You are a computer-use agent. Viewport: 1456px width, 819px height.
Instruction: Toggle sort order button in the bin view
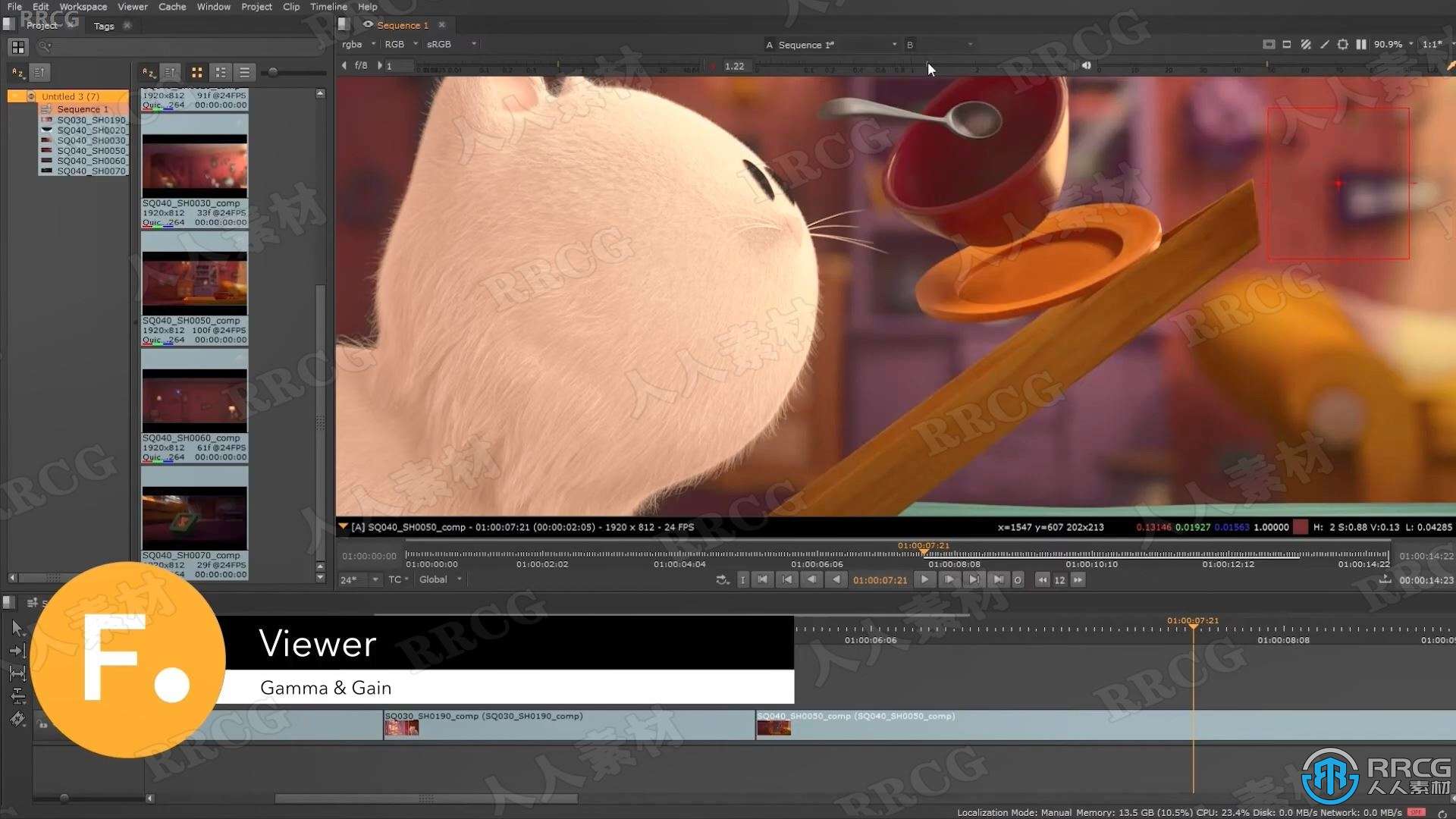(x=170, y=73)
